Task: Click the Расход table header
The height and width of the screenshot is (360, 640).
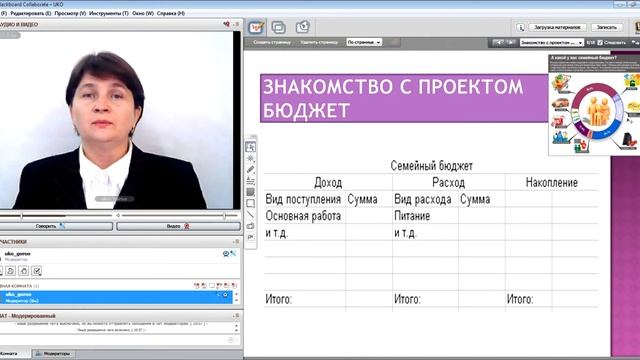Action: tap(449, 182)
